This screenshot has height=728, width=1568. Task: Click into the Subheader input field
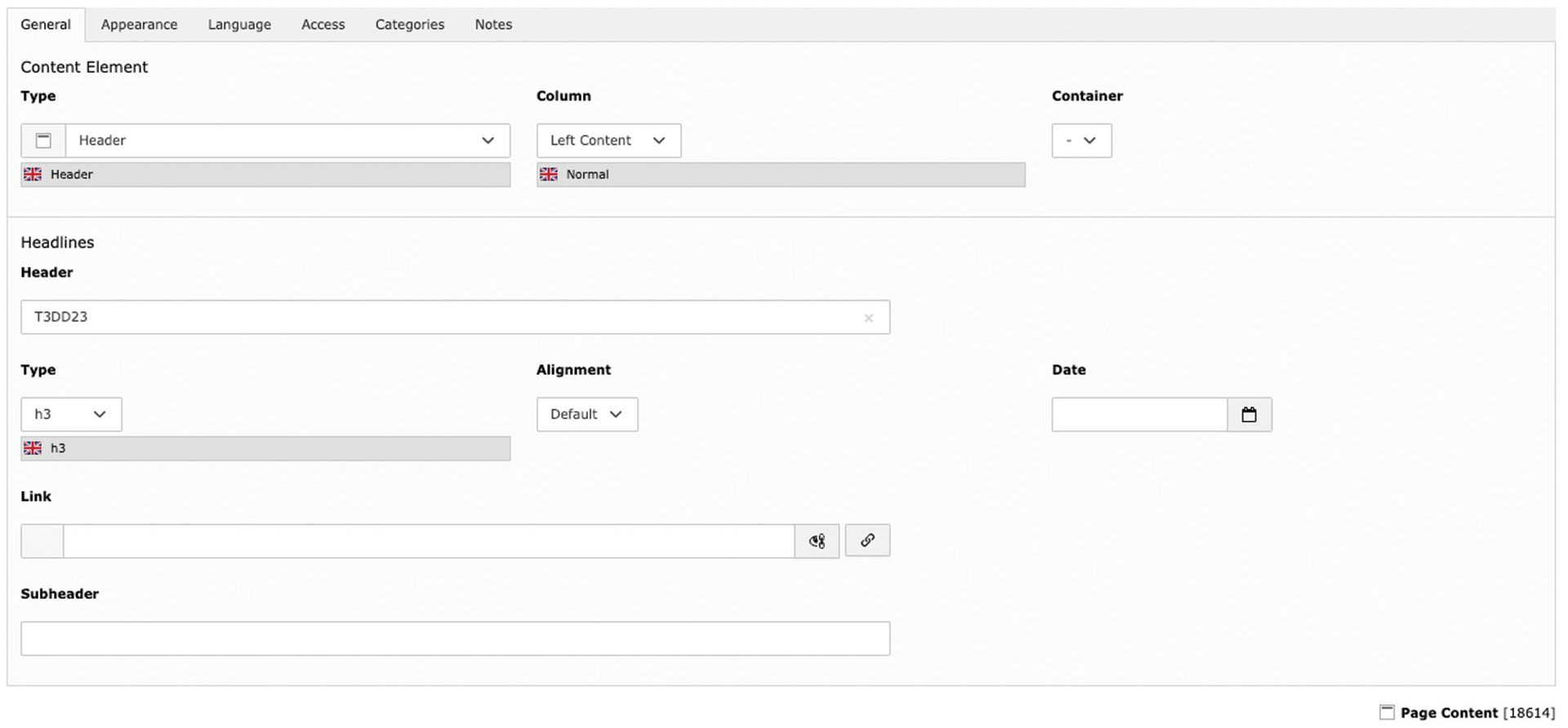pos(455,638)
